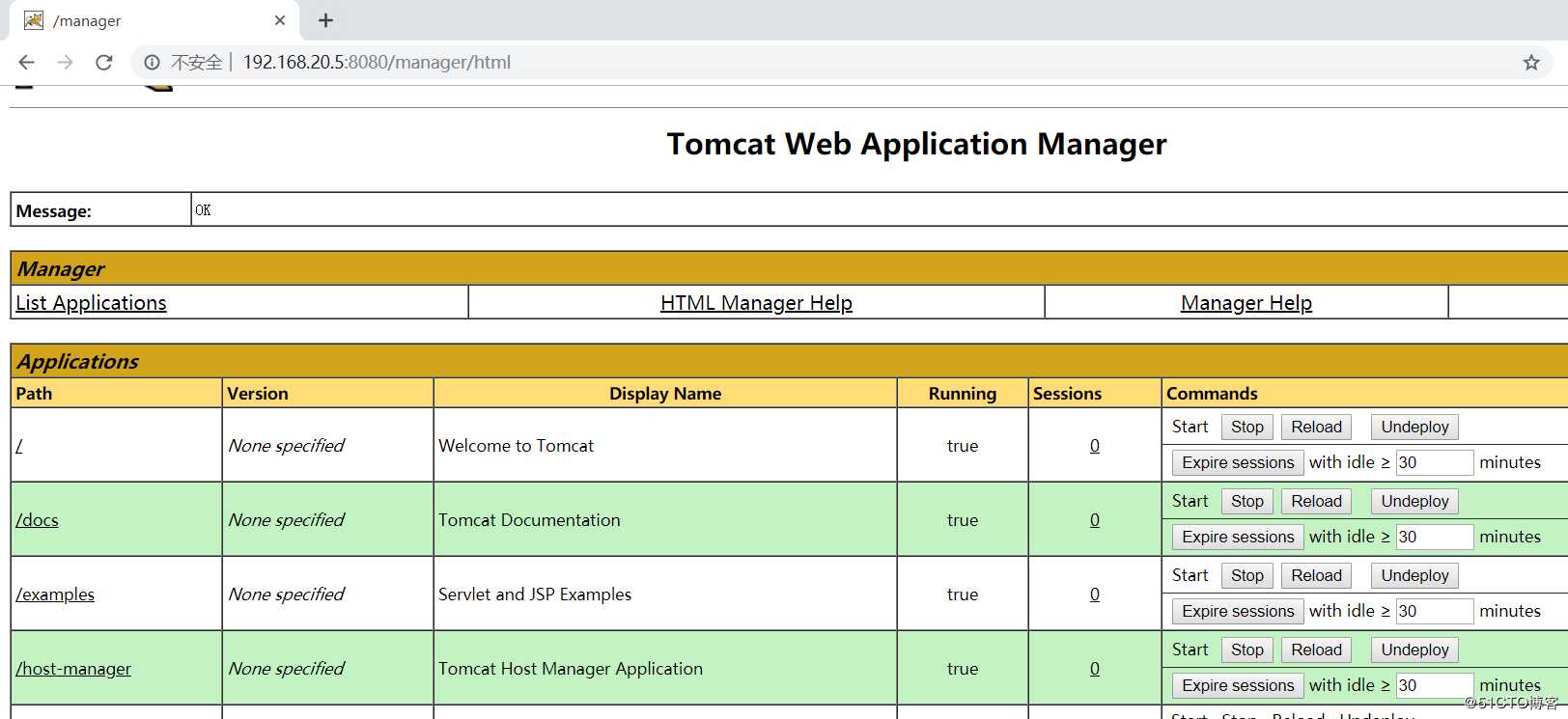The width and height of the screenshot is (1568, 719).
Task: Edit idle minutes field for / application
Action: tap(1435, 463)
